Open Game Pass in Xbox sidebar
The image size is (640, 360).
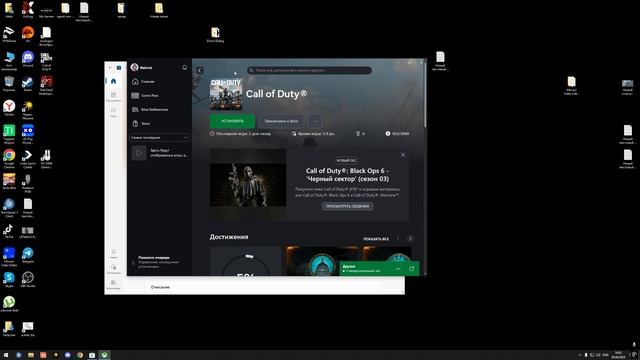click(159, 96)
